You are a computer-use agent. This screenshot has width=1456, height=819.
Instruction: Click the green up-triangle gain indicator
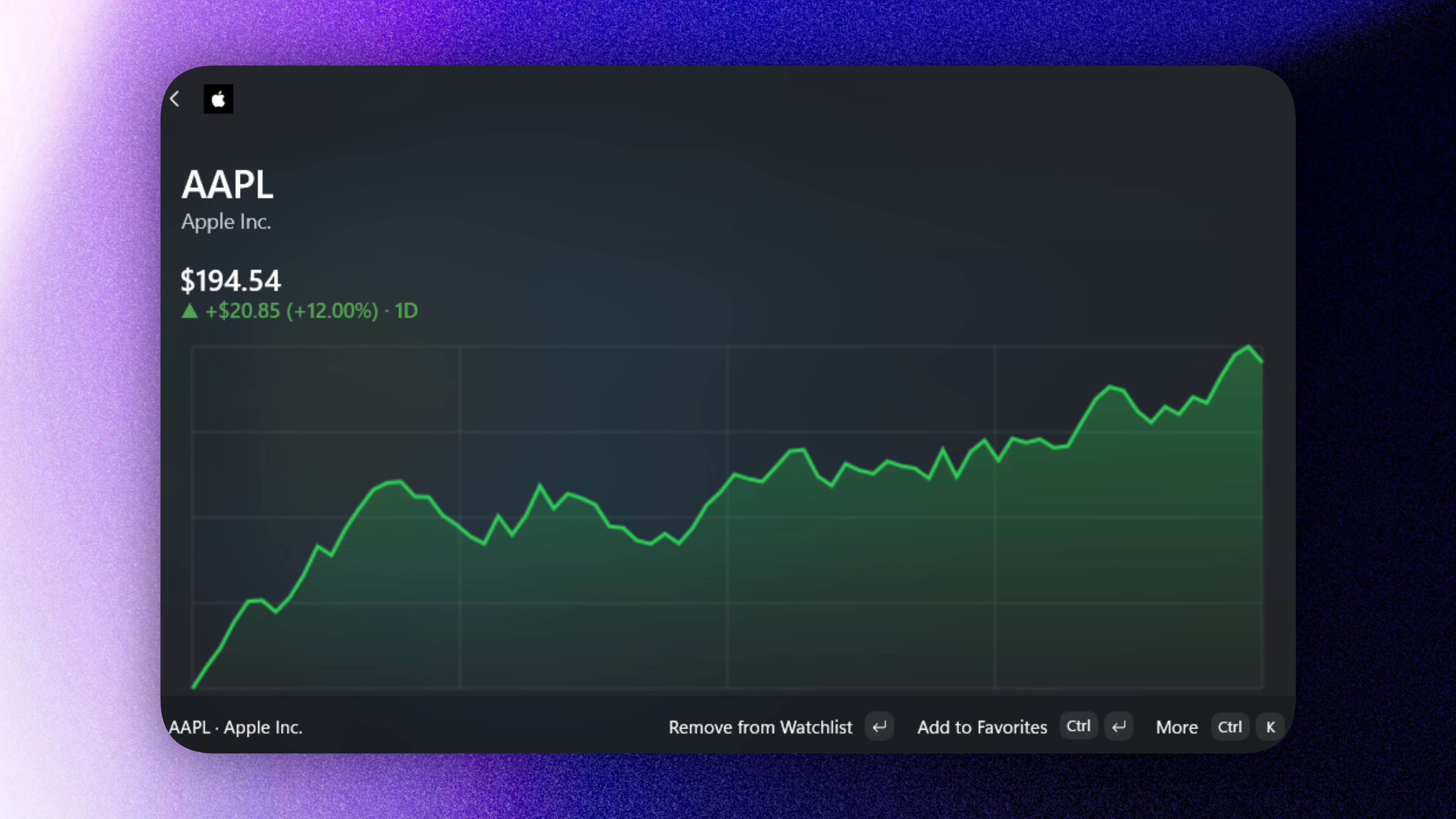point(189,311)
